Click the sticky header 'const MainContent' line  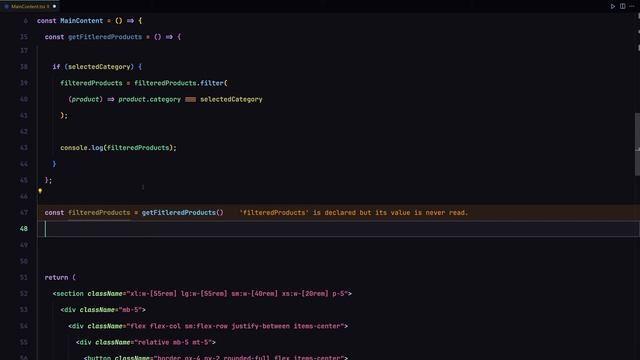click(x=89, y=21)
